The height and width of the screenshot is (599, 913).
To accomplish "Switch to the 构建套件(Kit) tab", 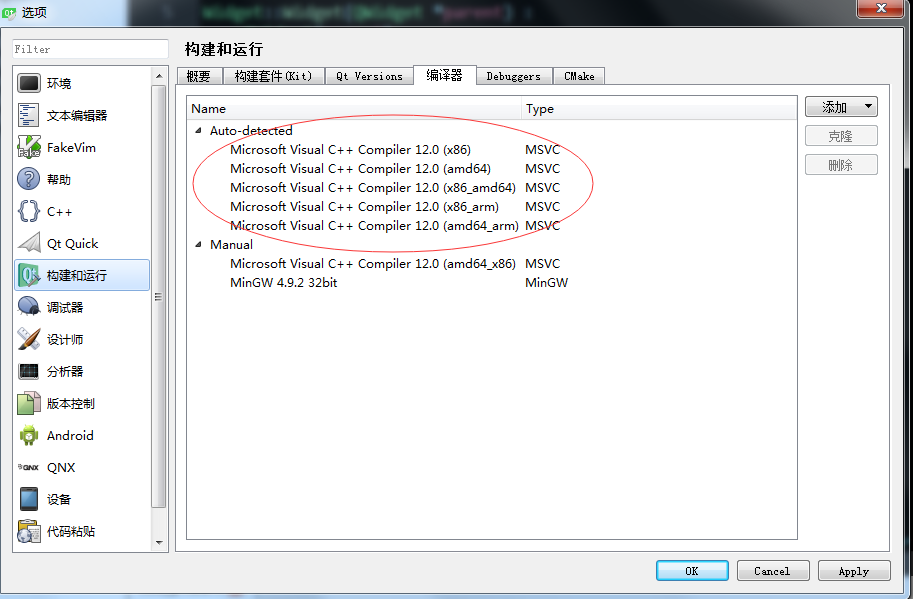I will click(x=273, y=76).
